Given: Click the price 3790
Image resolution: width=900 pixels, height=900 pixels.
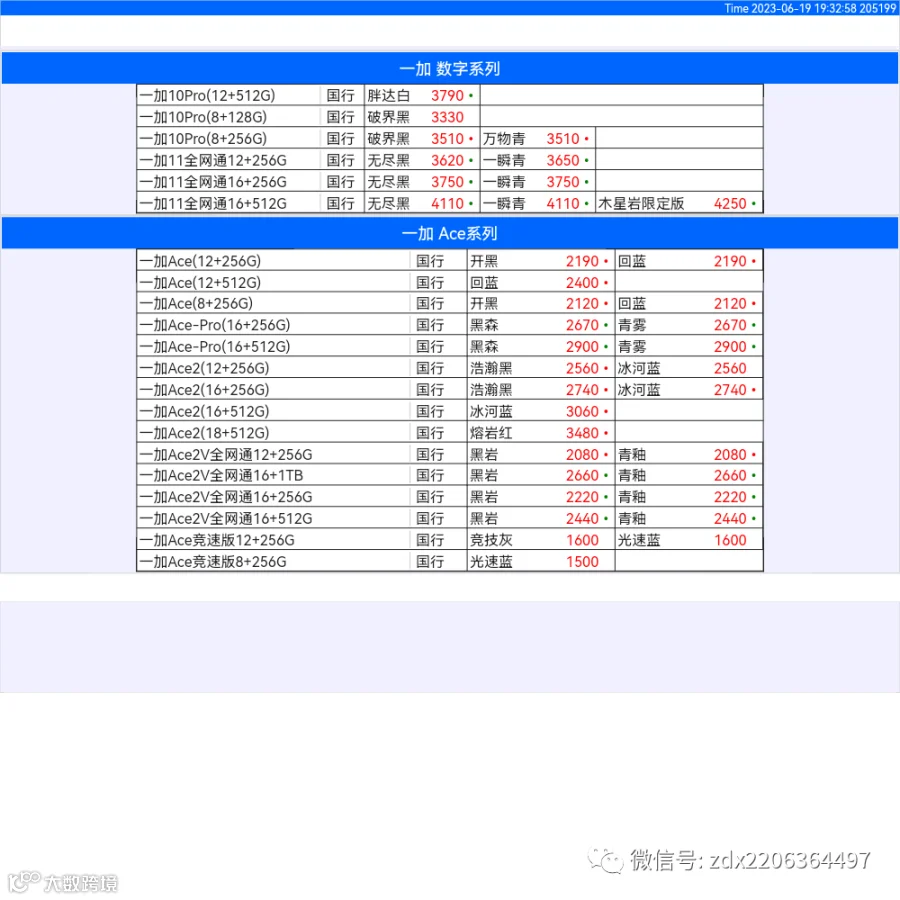Looking at the screenshot, I should pos(447,95).
